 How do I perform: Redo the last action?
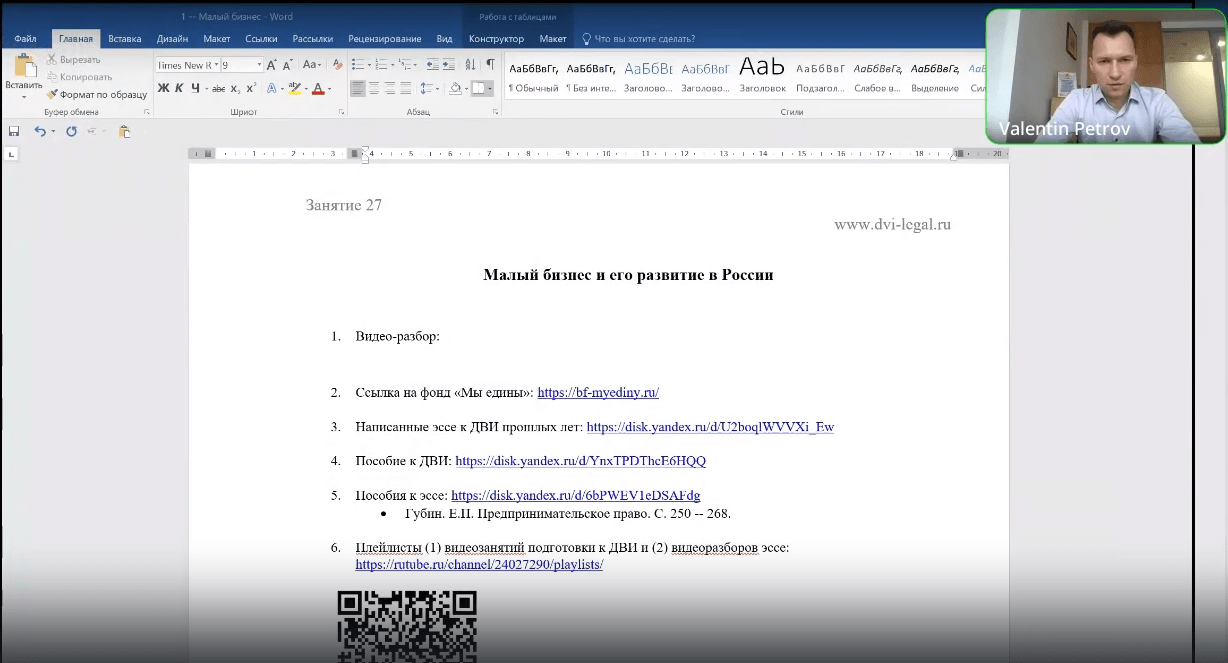pyautogui.click(x=71, y=131)
